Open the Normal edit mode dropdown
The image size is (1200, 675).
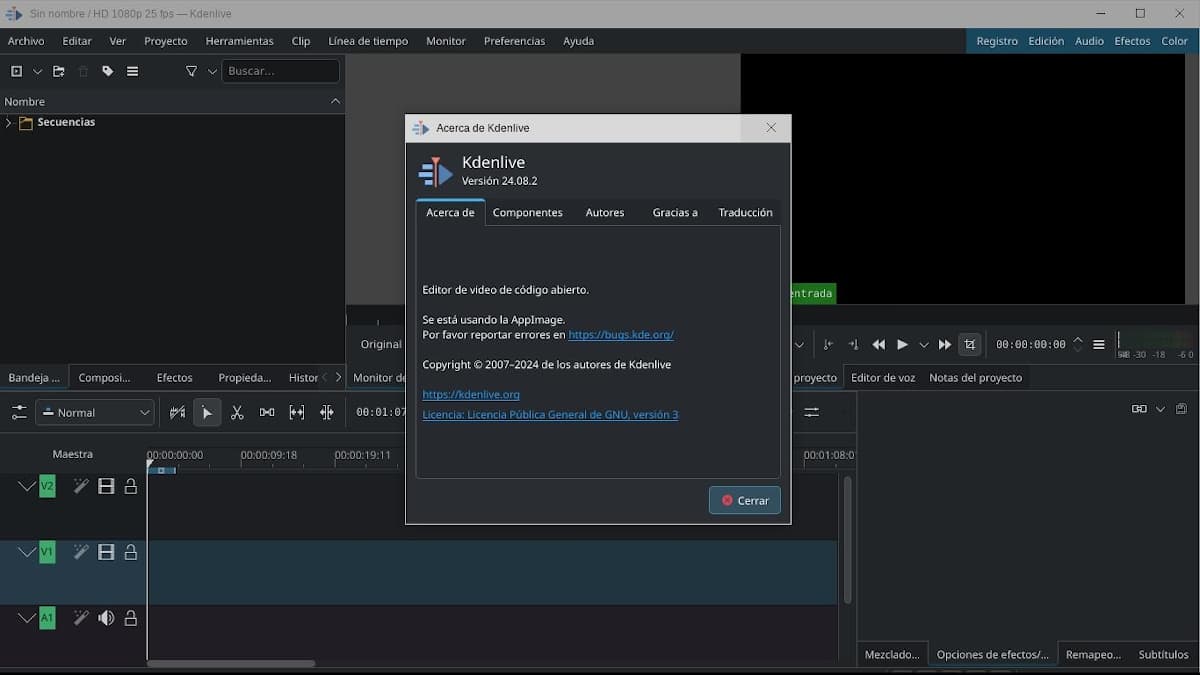pos(95,412)
